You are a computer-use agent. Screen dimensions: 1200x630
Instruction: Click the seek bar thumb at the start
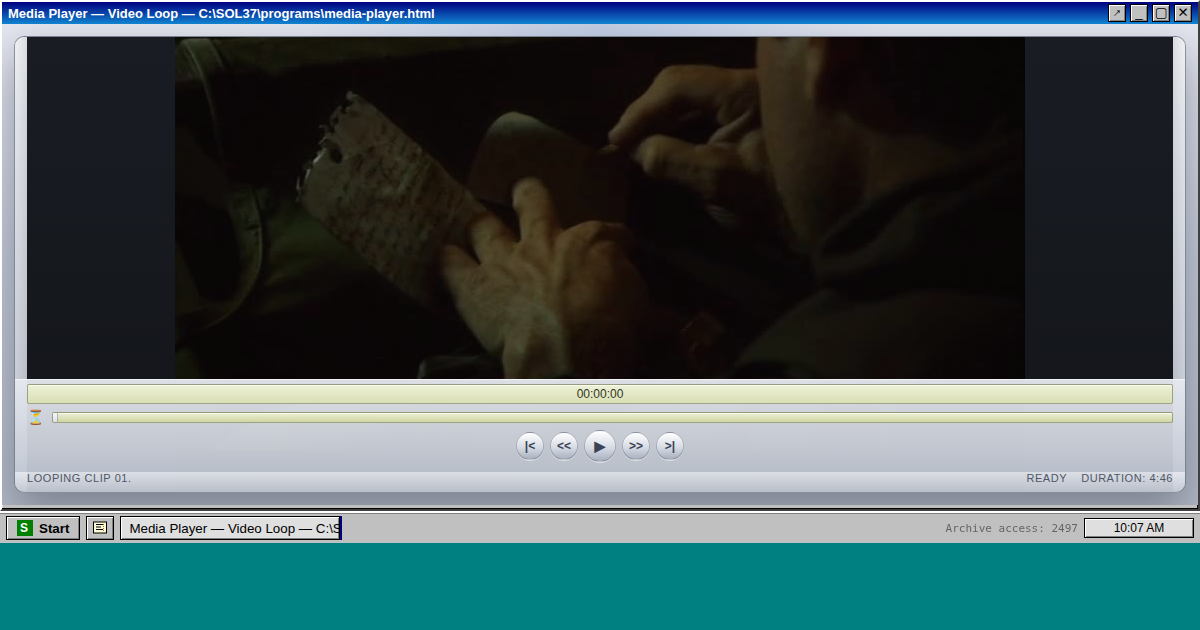point(55,417)
